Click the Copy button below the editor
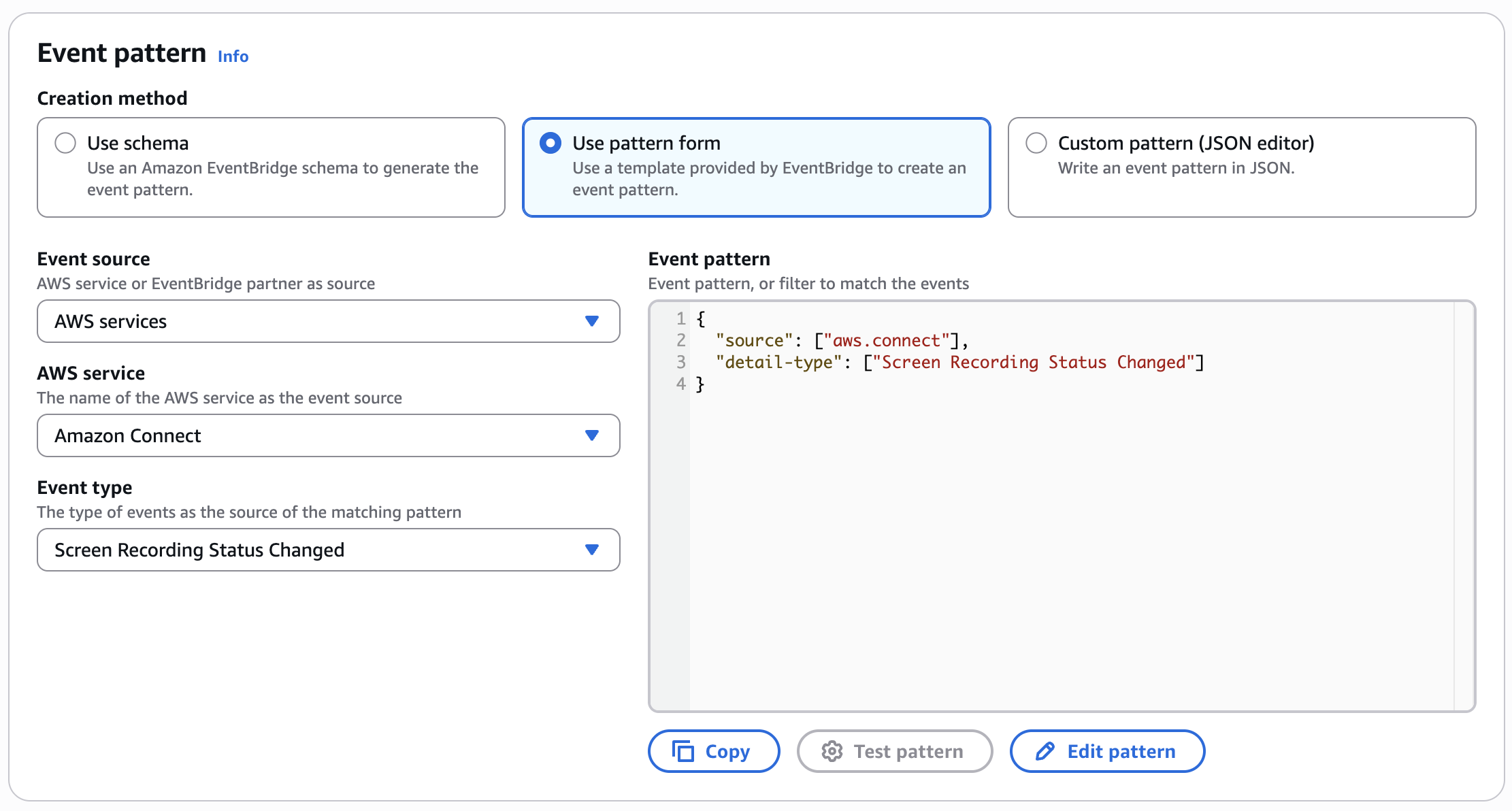The width and height of the screenshot is (1512, 811). click(713, 751)
